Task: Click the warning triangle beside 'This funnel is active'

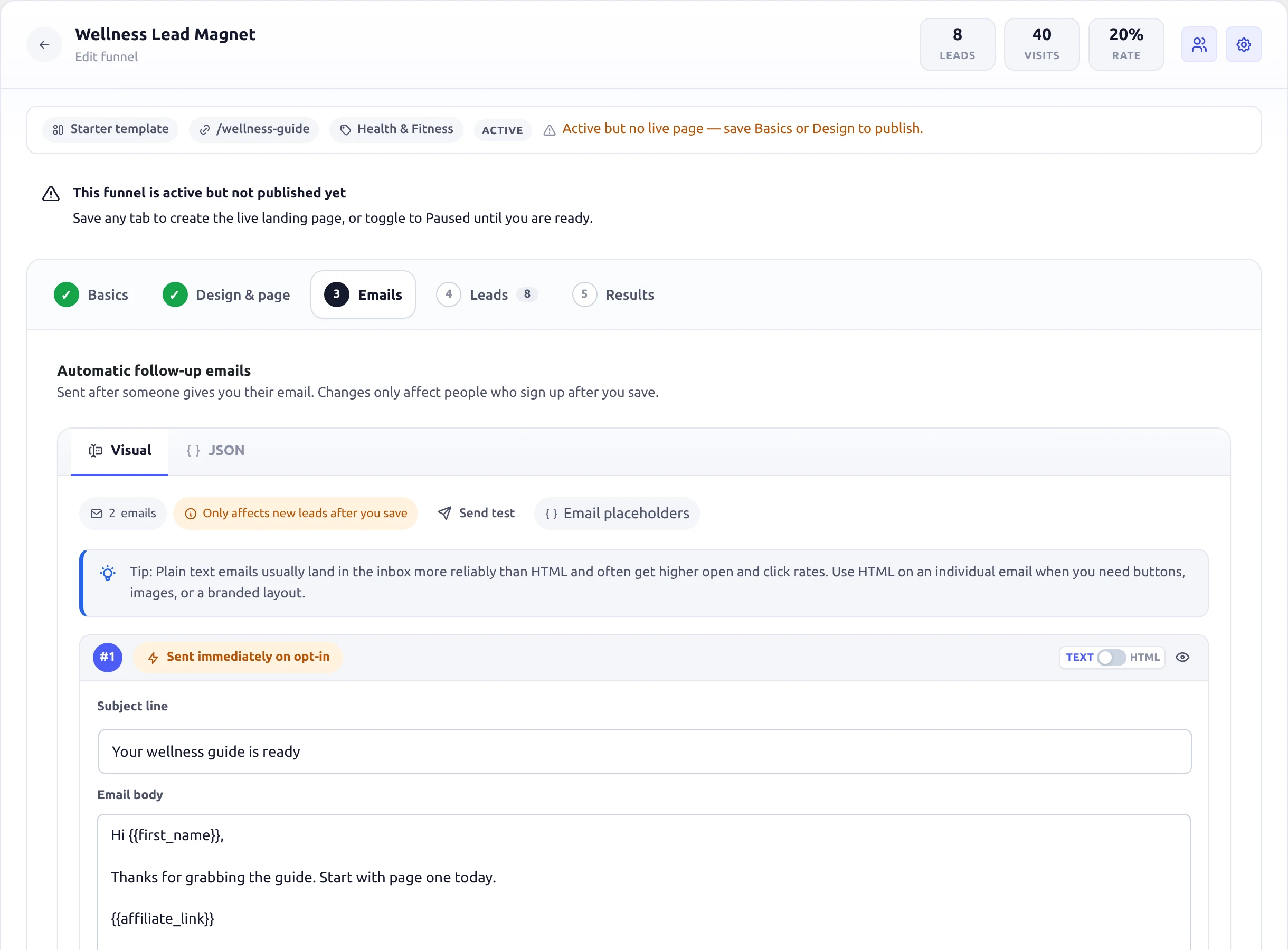Action: tap(51, 193)
